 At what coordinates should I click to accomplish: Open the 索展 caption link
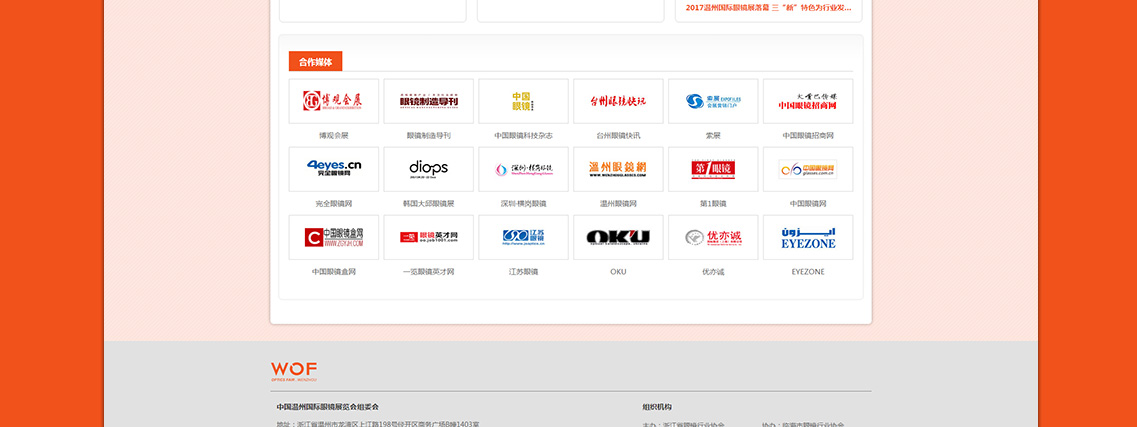coord(714,136)
